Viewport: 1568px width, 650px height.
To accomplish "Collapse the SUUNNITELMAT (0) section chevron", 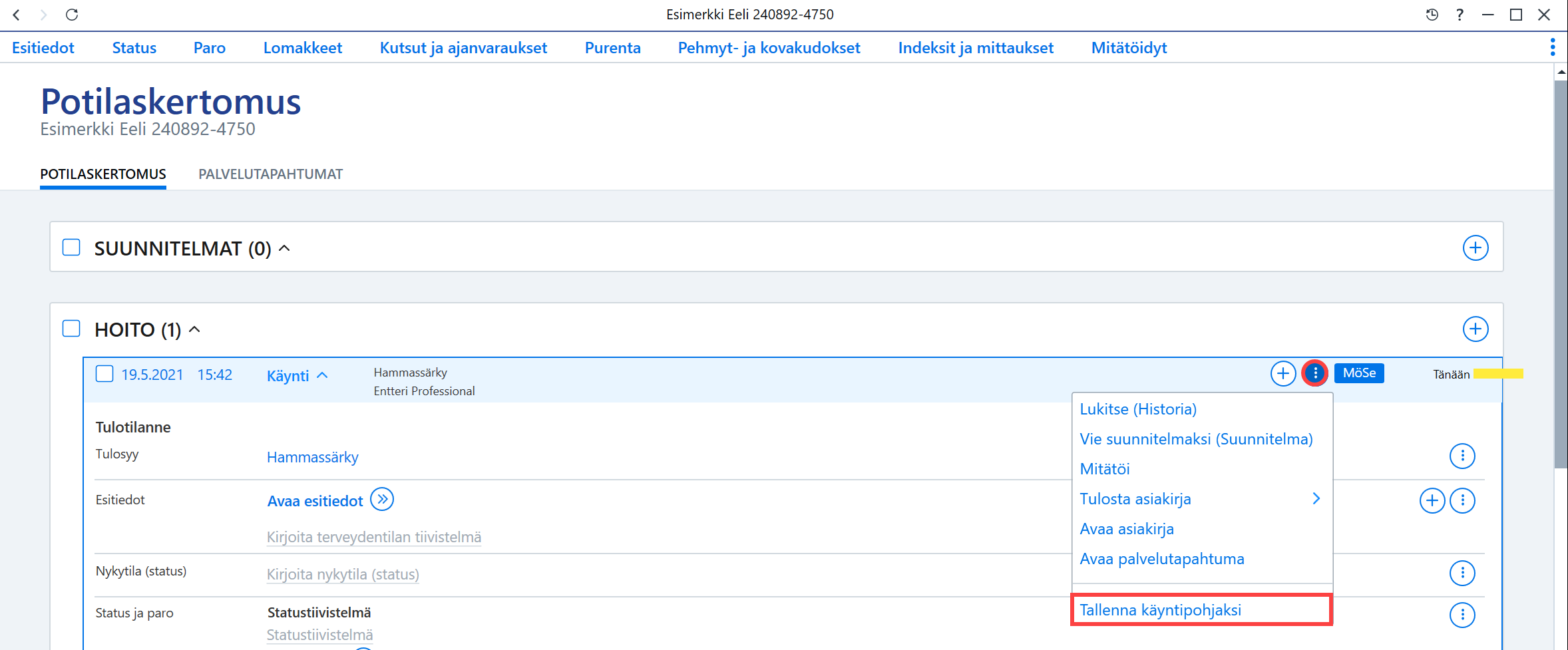I will point(284,248).
